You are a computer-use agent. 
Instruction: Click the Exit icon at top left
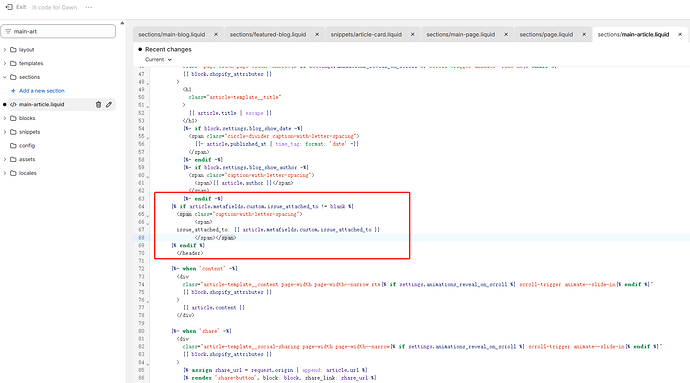(x=9, y=7)
